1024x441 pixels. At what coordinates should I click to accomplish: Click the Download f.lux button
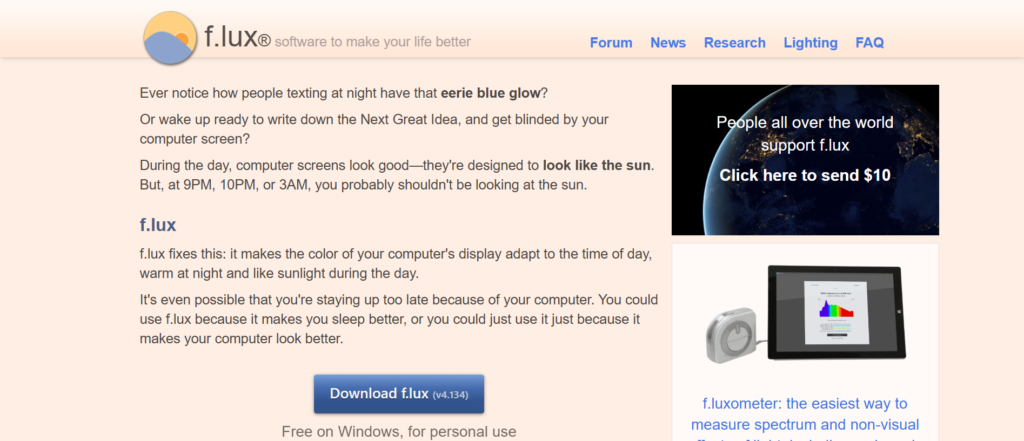[398, 394]
